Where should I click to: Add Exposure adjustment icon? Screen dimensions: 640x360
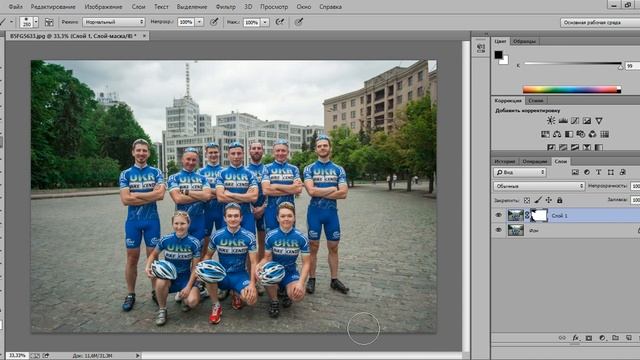point(587,120)
